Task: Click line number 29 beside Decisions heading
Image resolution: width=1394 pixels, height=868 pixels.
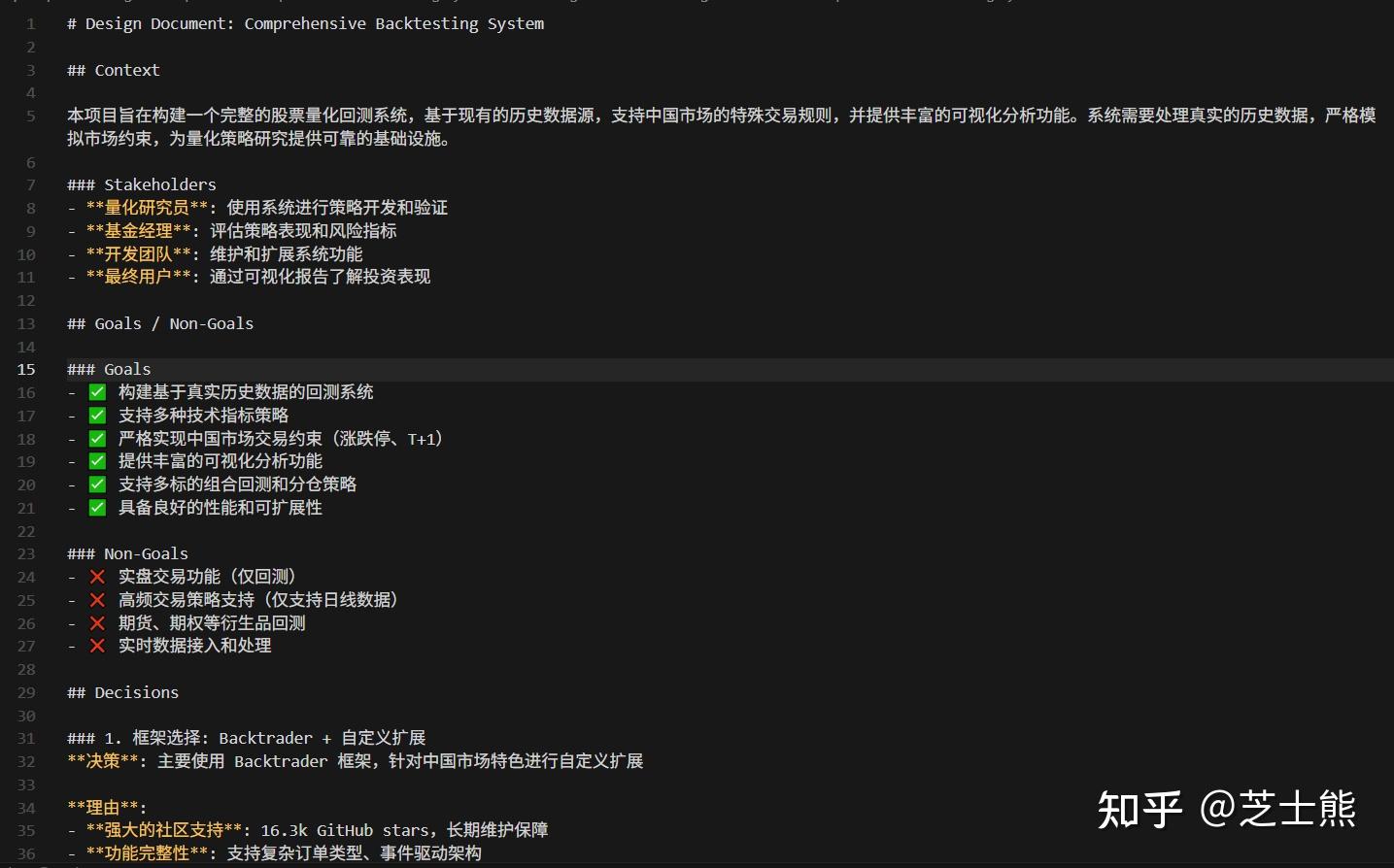Action: pyautogui.click(x=26, y=692)
